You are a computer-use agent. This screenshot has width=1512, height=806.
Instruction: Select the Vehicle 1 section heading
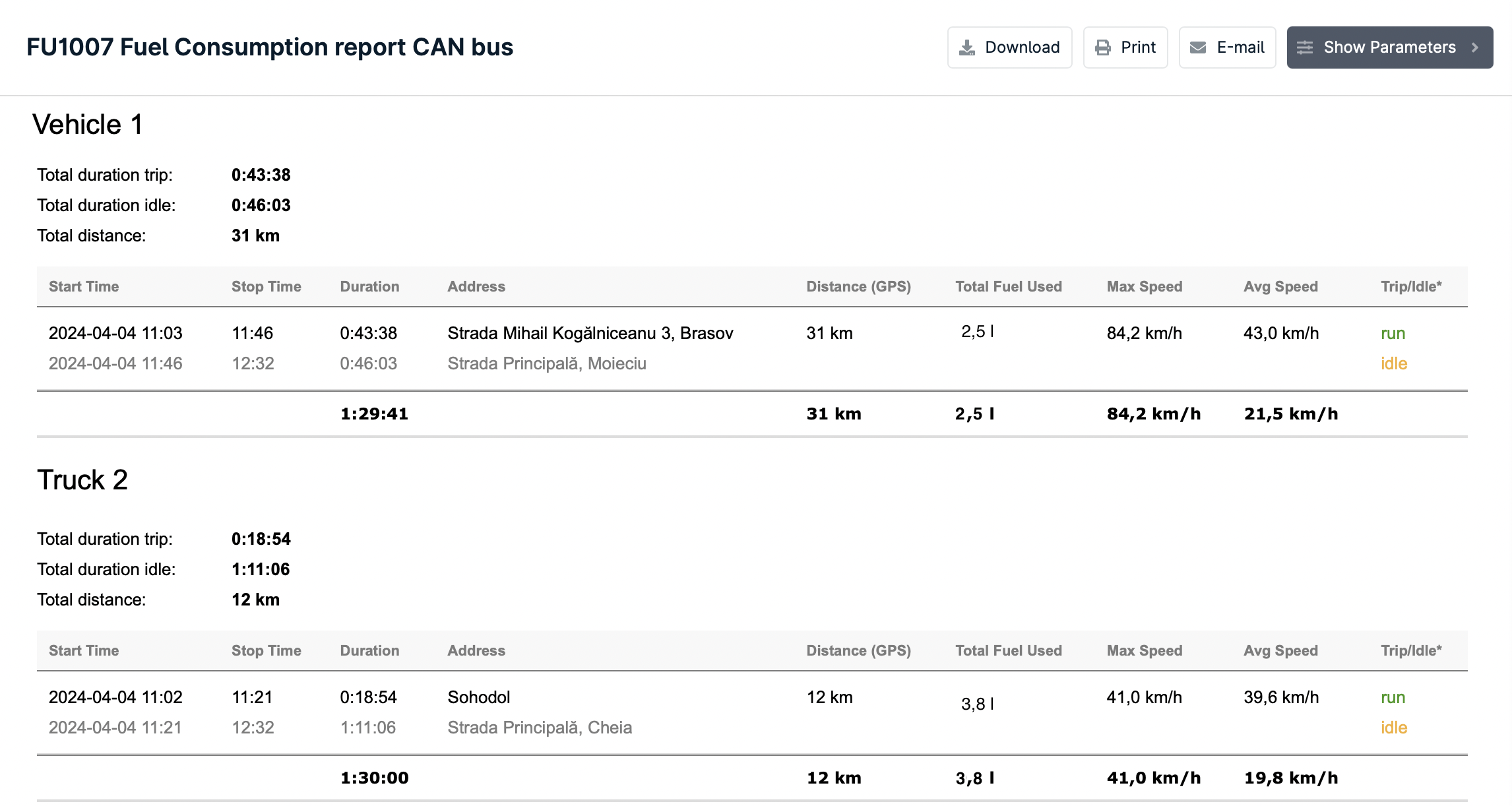click(88, 124)
